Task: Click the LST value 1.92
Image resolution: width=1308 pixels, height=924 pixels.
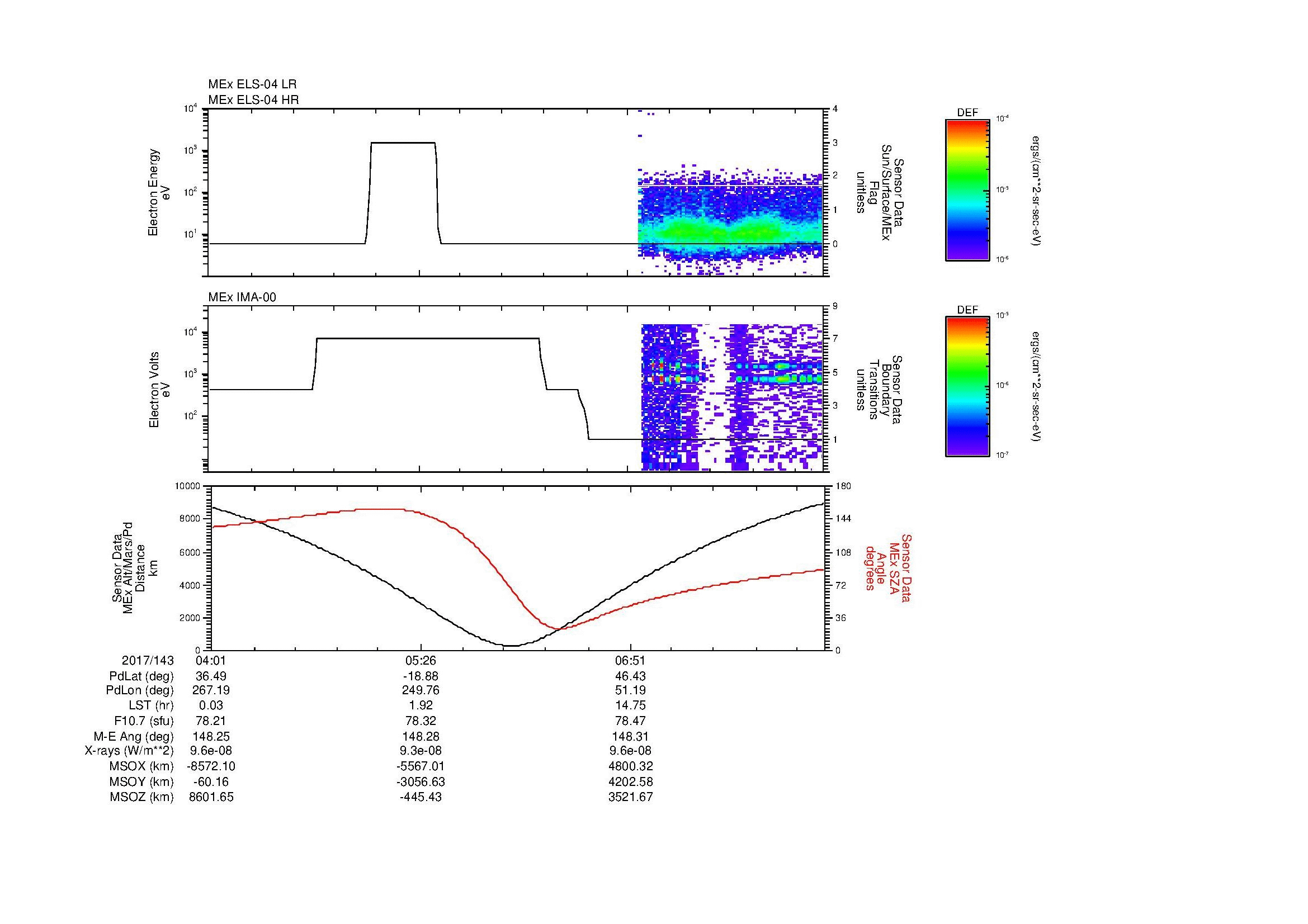Action: [421, 705]
